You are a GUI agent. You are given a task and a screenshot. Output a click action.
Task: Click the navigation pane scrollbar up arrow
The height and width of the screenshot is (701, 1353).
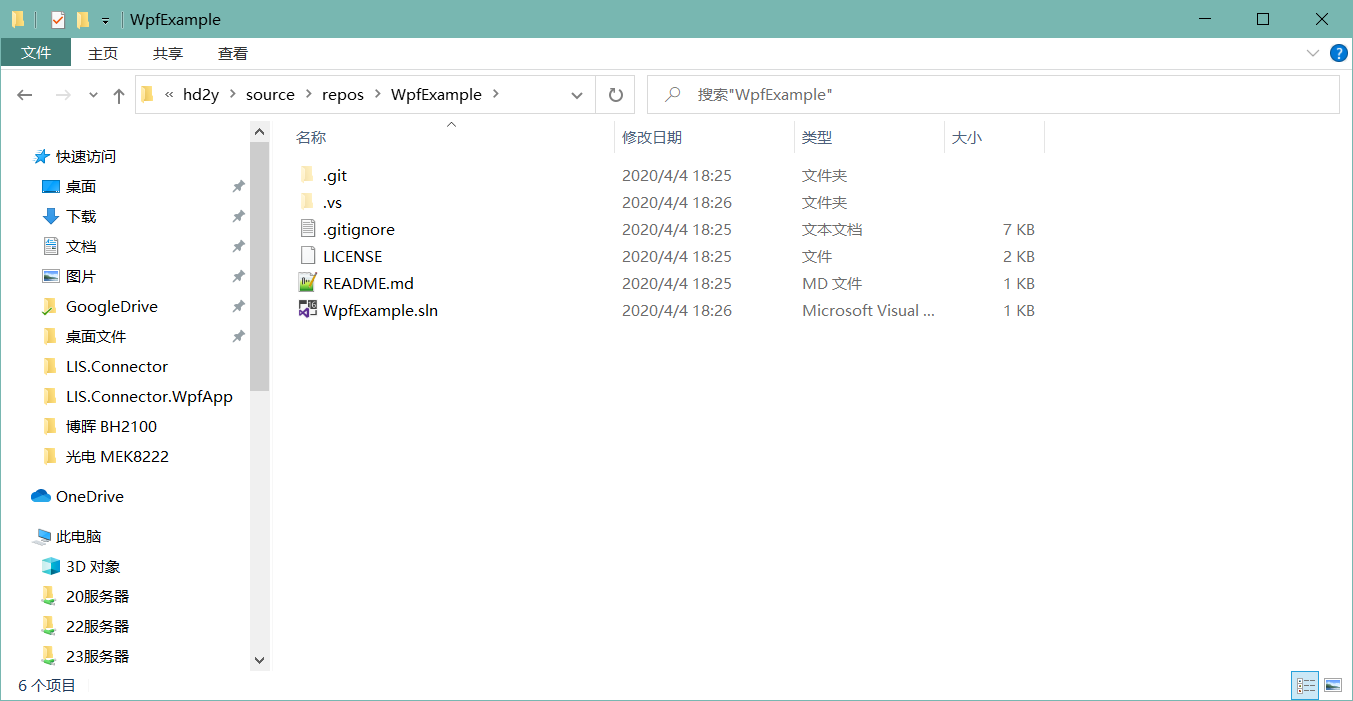coord(260,131)
